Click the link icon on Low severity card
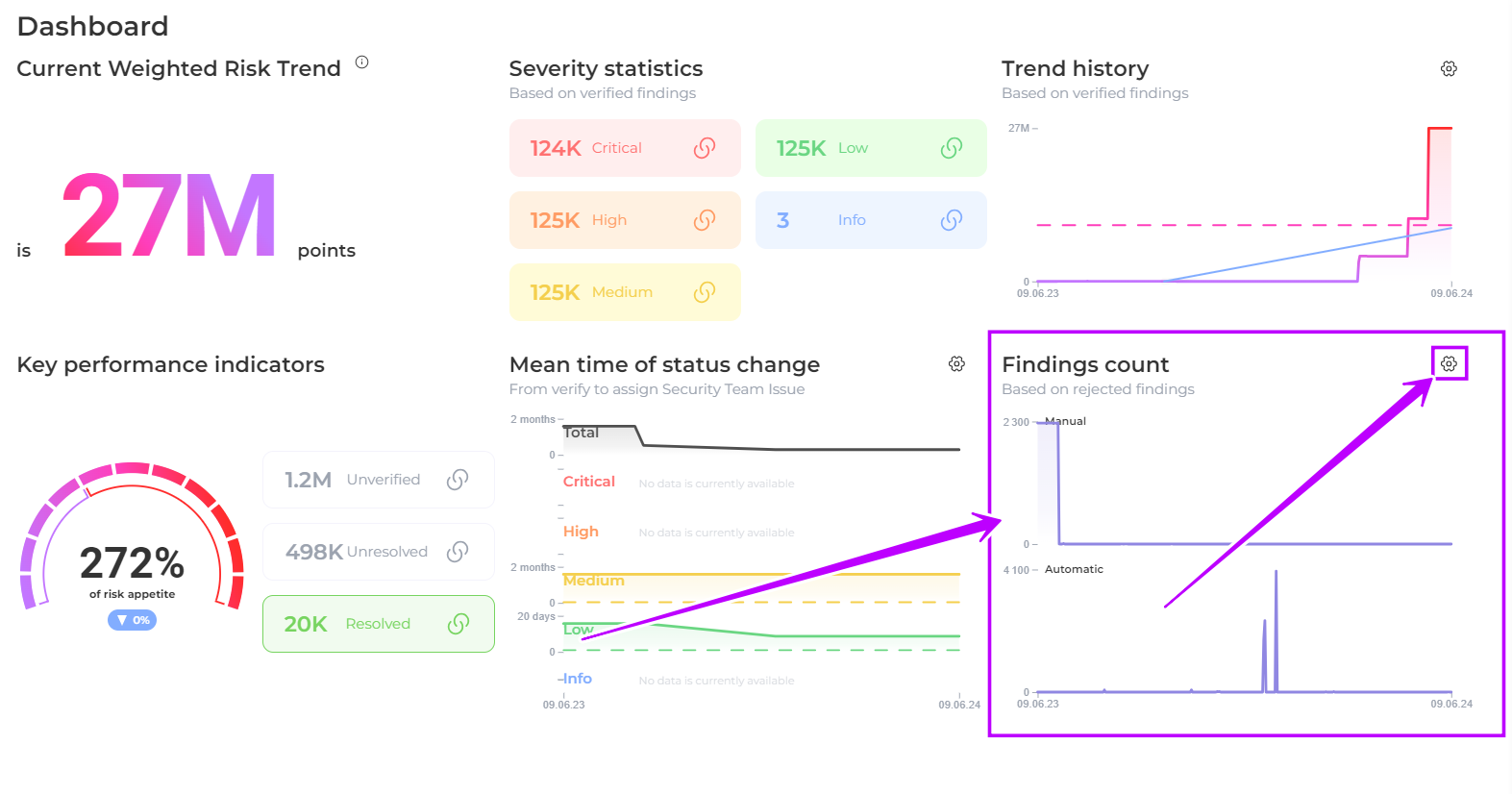1512x794 pixels. point(952,148)
